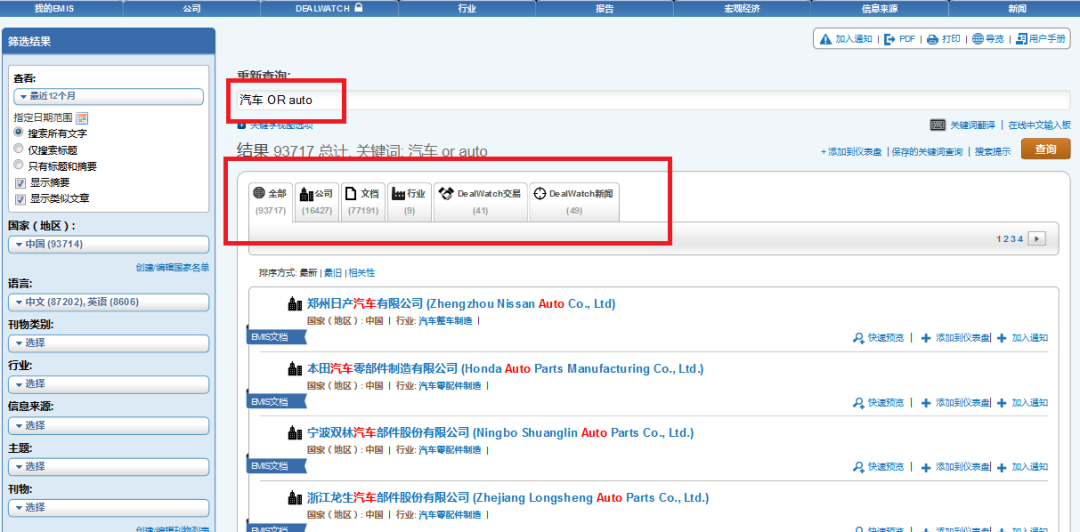Open 汽车整车制造 industry link
The image size is (1080, 532).
446,320
